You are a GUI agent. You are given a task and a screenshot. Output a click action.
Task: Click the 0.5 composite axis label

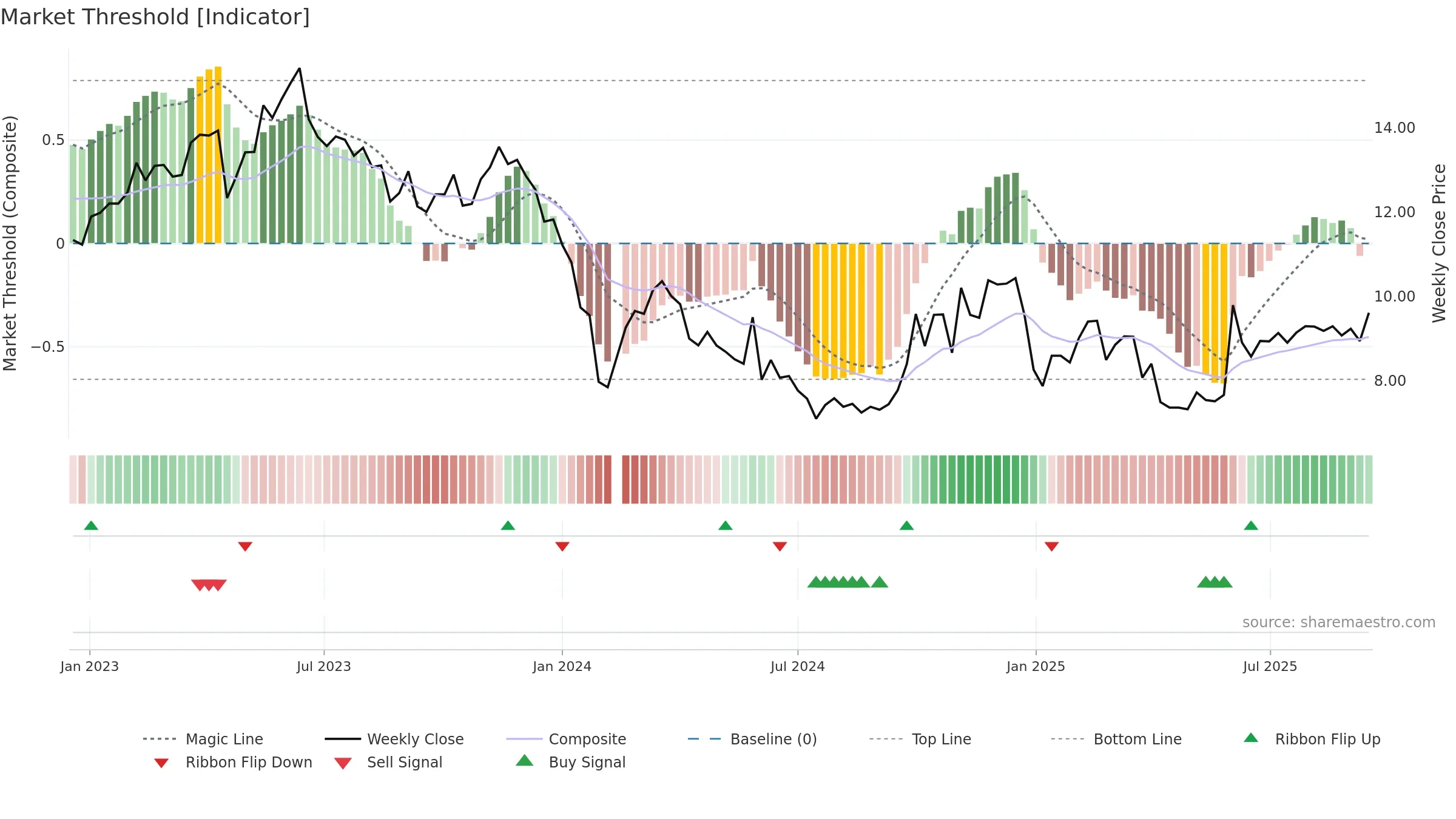click(53, 140)
